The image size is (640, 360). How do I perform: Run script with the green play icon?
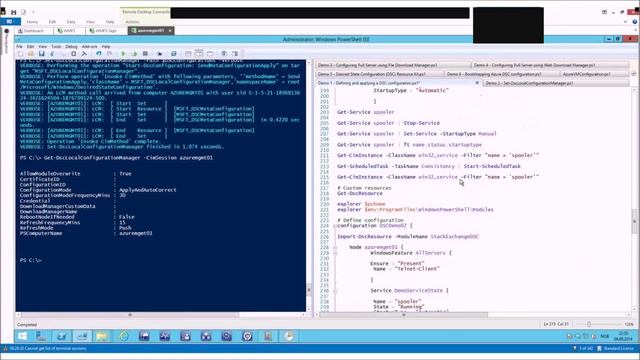click(x=123, y=54)
